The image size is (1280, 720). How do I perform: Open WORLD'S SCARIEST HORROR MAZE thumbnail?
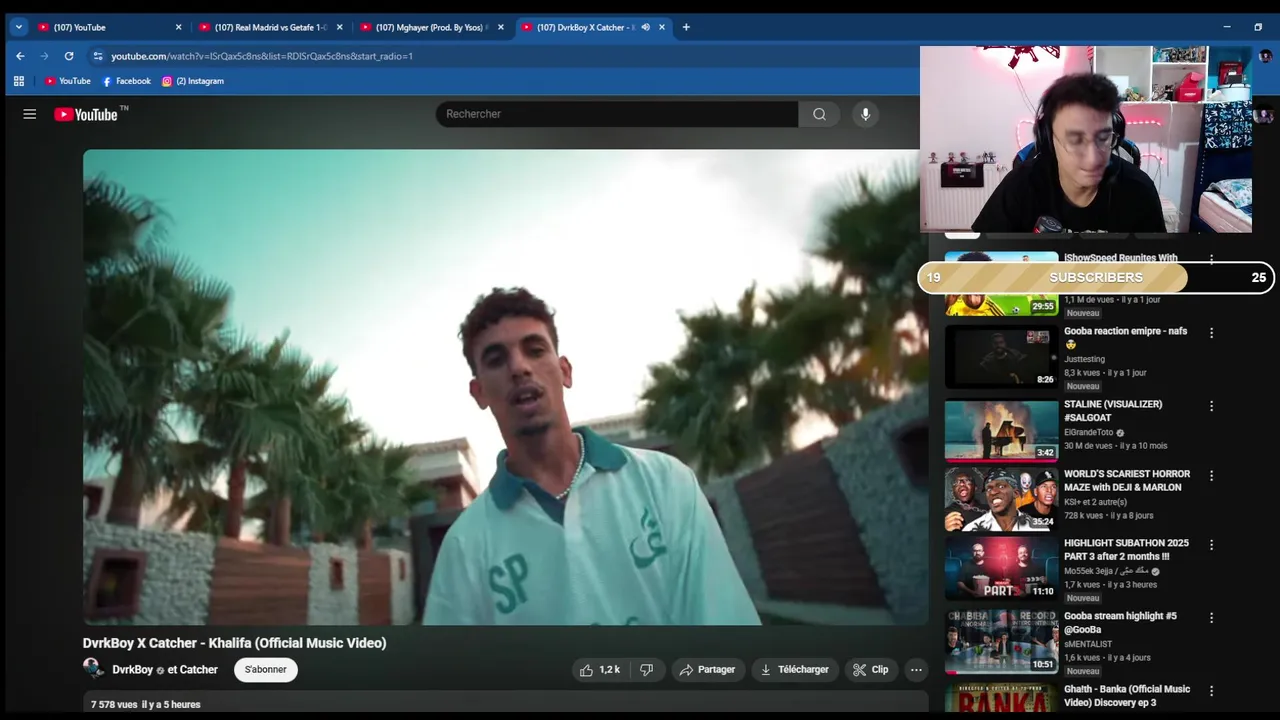[1001, 499]
